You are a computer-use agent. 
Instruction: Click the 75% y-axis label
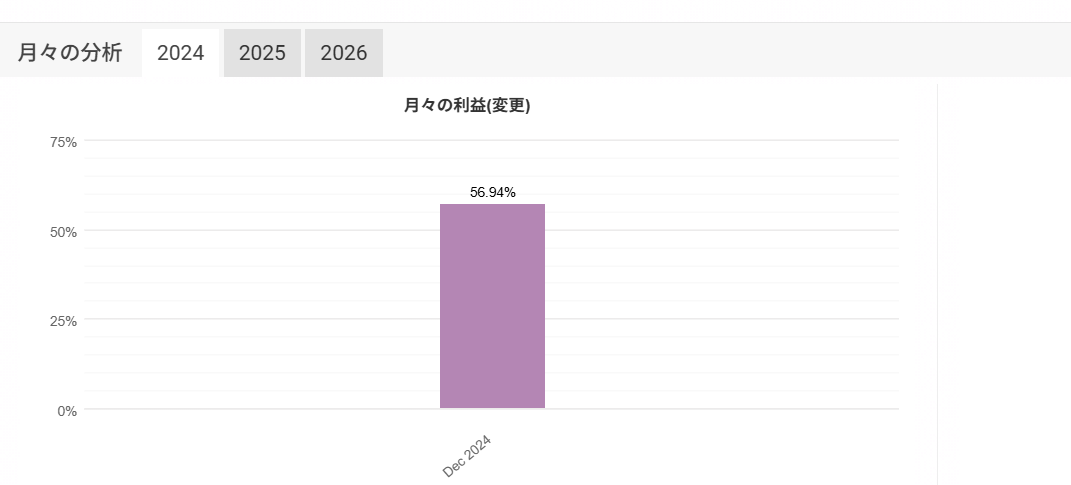pos(63,142)
